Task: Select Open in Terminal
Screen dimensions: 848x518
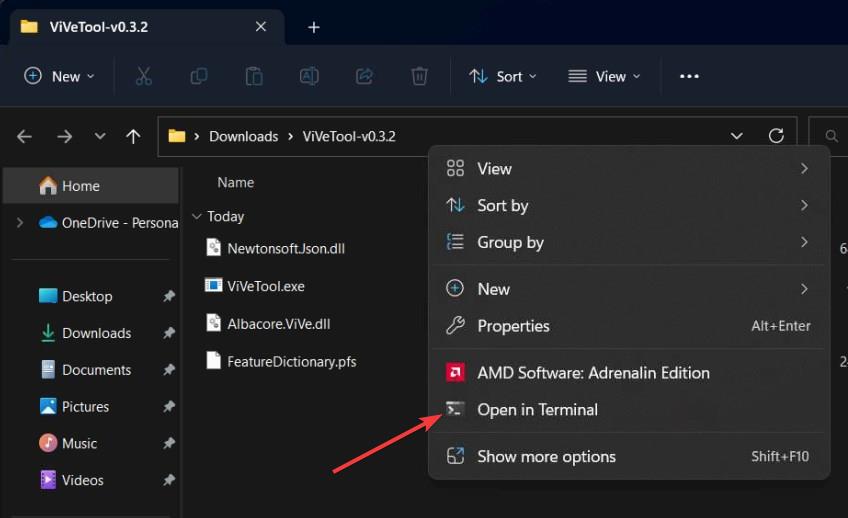Action: tap(628, 409)
